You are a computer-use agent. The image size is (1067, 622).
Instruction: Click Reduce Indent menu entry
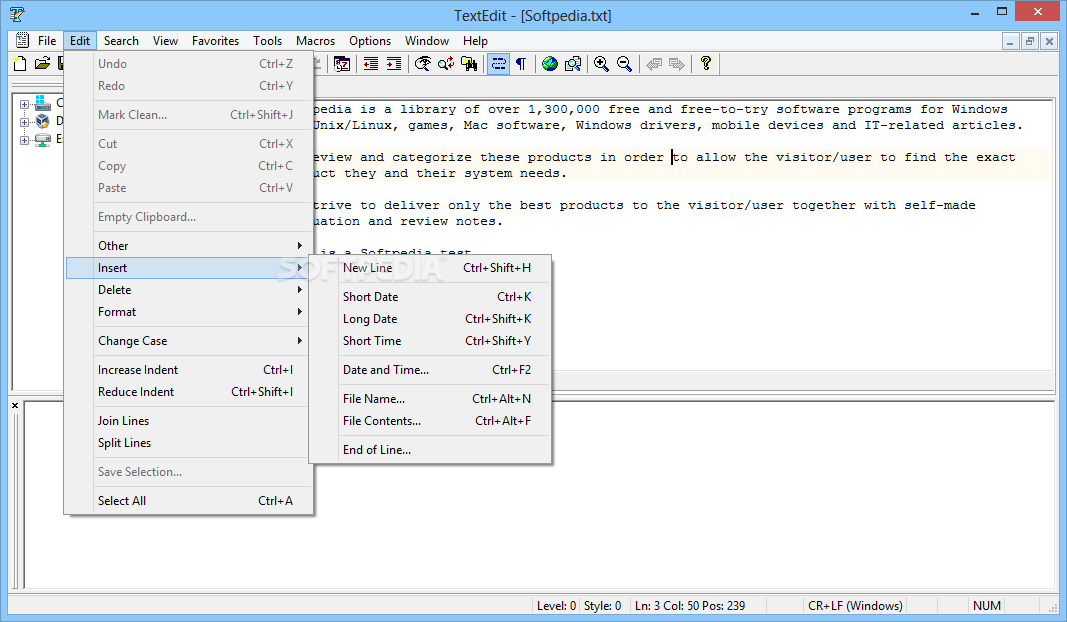coord(188,392)
